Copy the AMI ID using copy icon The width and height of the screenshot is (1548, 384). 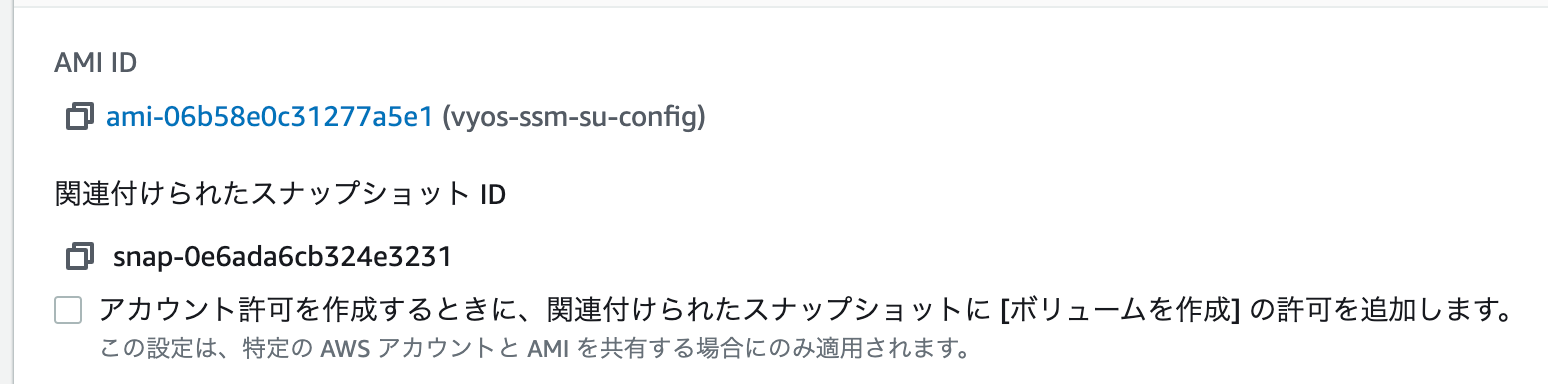tap(79, 118)
